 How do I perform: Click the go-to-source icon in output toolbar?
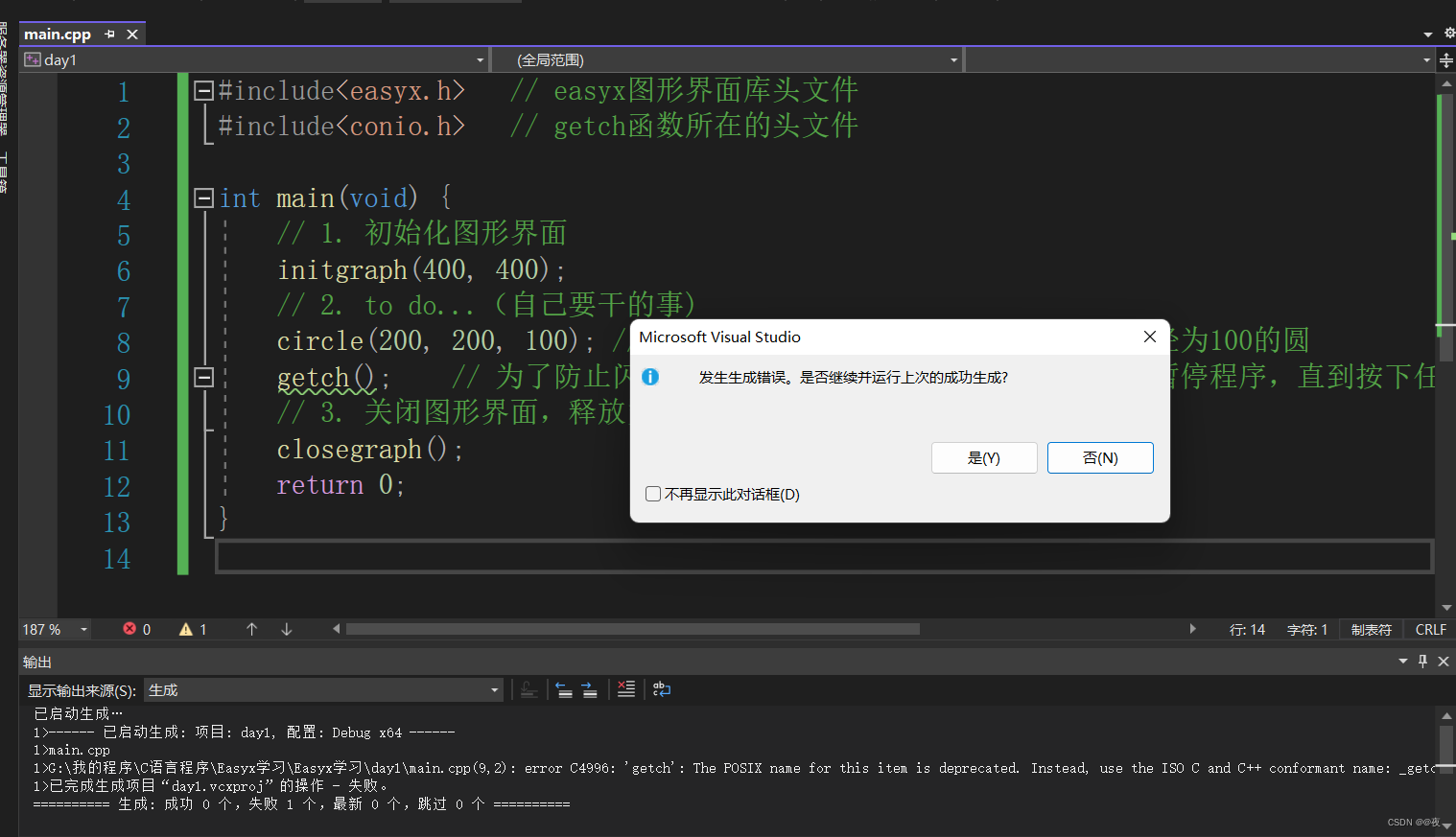(x=528, y=689)
